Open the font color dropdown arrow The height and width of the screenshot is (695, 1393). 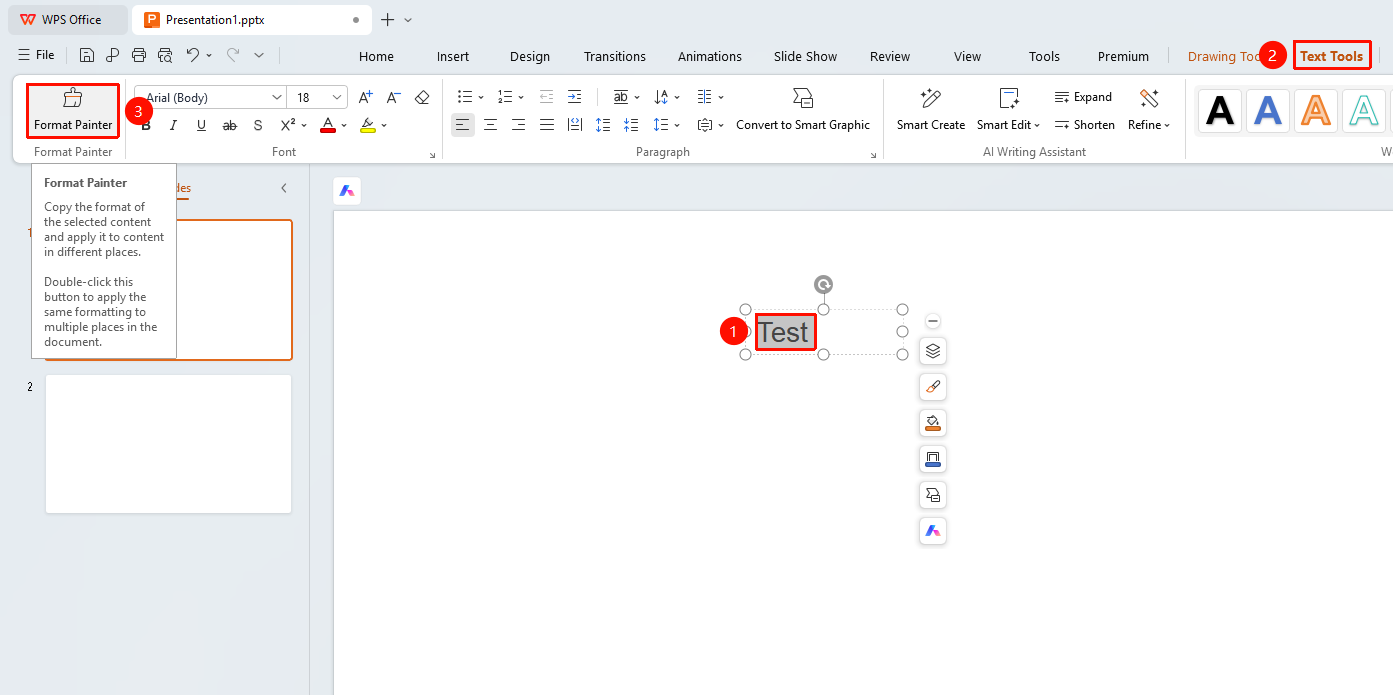(x=344, y=126)
